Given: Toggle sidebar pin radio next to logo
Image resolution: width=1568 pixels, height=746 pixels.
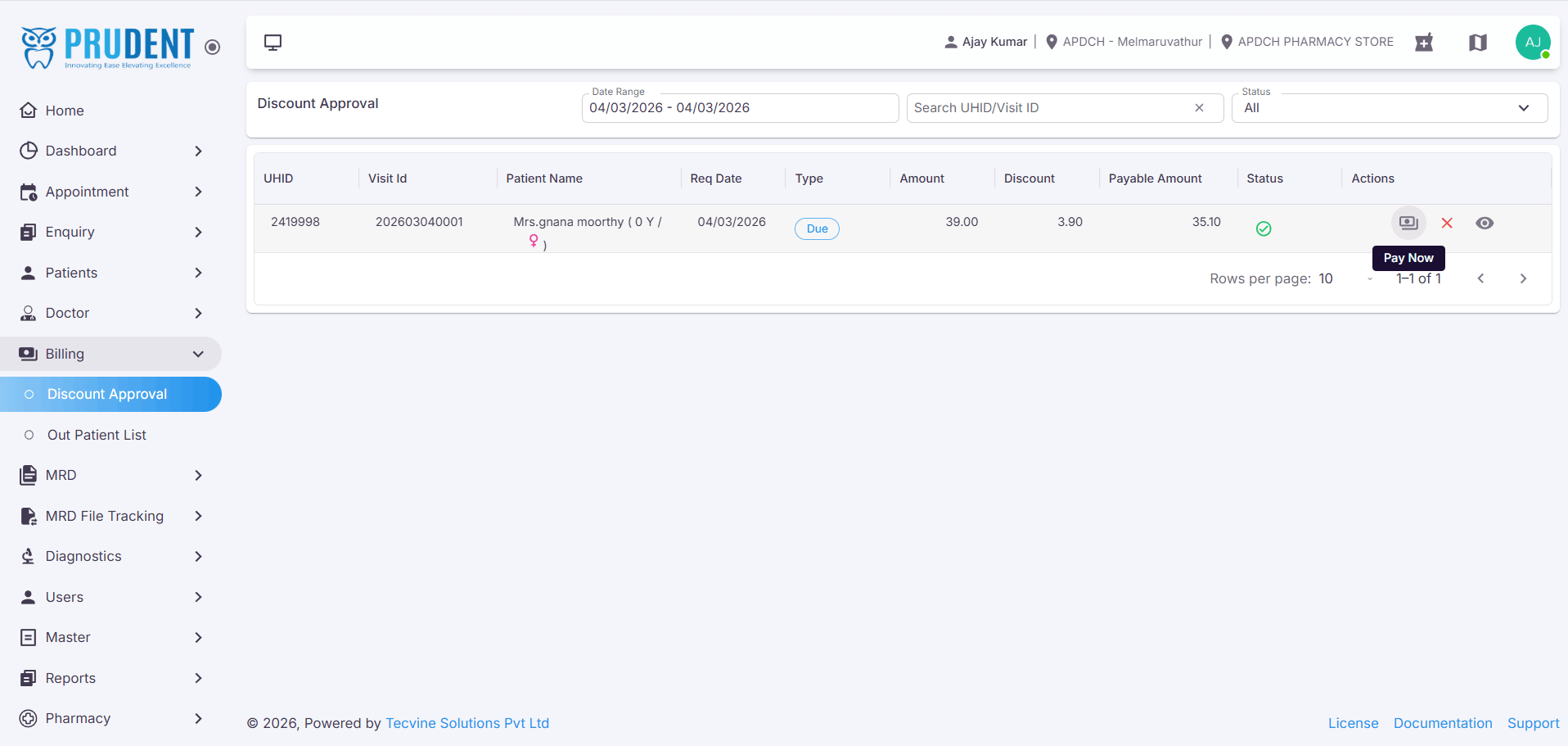Looking at the screenshot, I should pos(213,47).
